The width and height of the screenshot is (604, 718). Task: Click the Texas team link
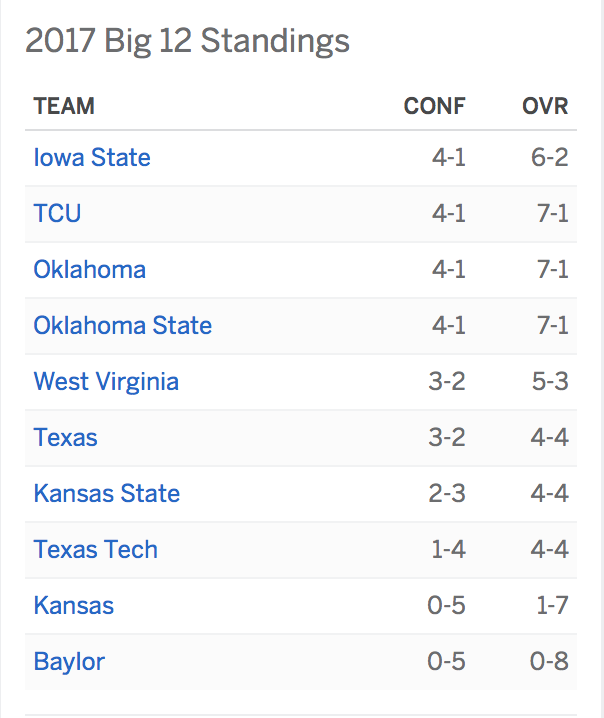(65, 437)
